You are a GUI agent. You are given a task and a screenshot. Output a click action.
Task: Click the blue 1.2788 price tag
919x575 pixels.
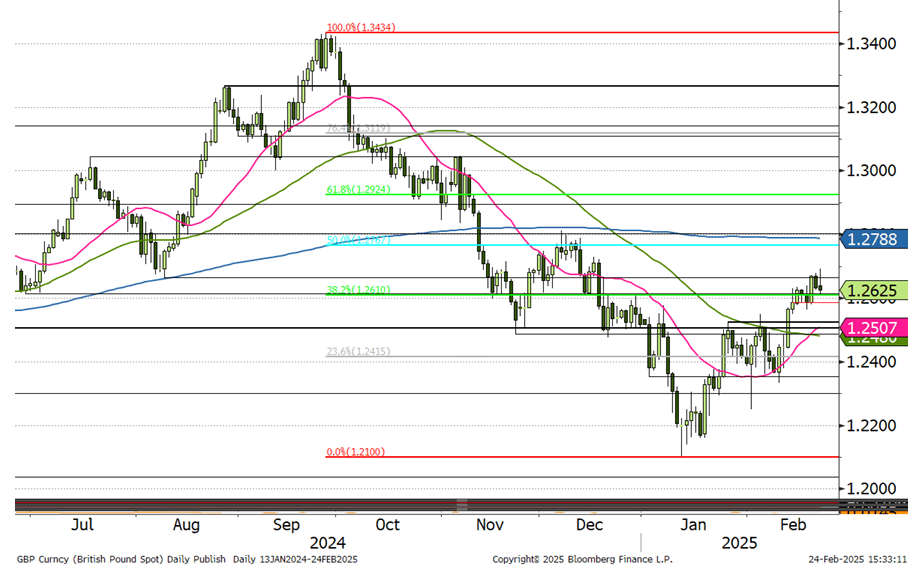pyautogui.click(x=876, y=239)
